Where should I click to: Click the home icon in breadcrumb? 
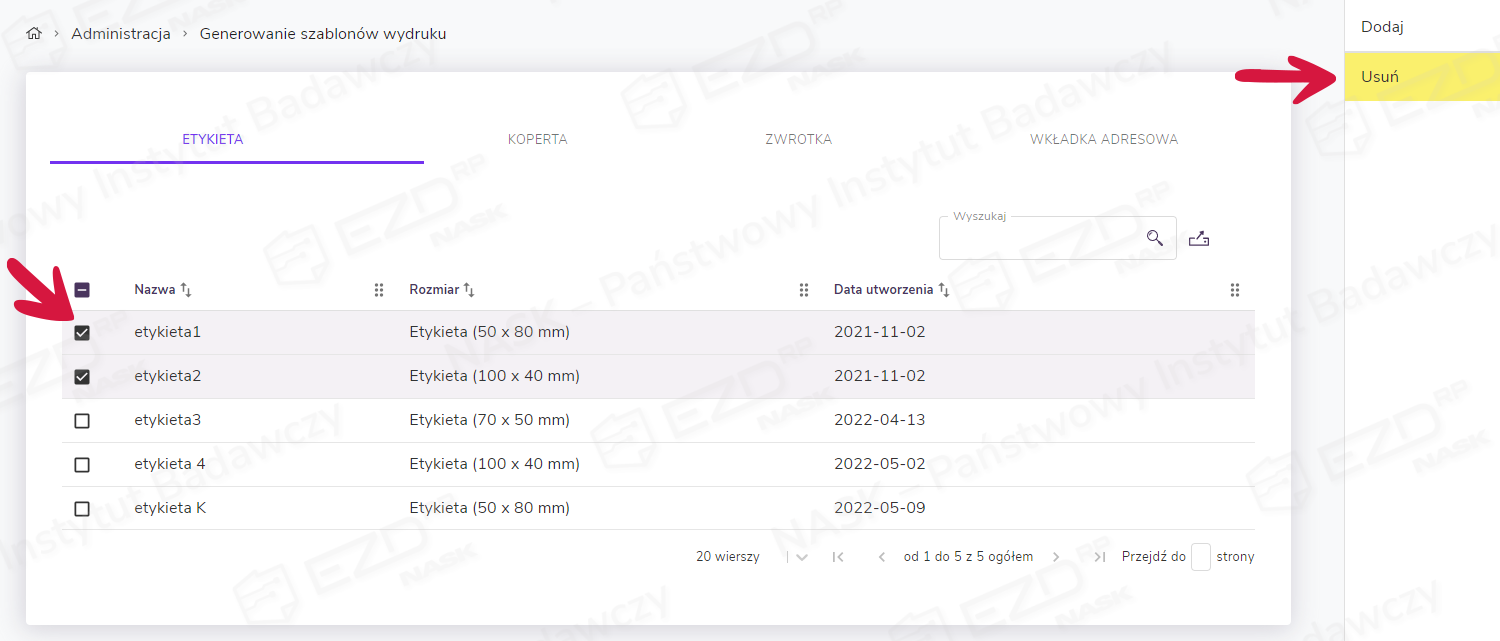click(x=34, y=34)
